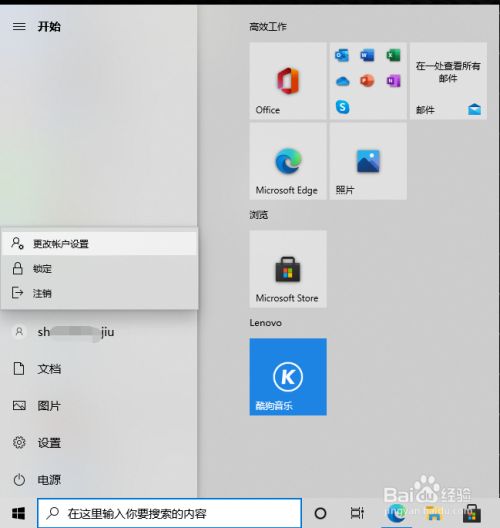Open File Explorer from the taskbar
This screenshot has width=500, height=528.
tap(433, 514)
